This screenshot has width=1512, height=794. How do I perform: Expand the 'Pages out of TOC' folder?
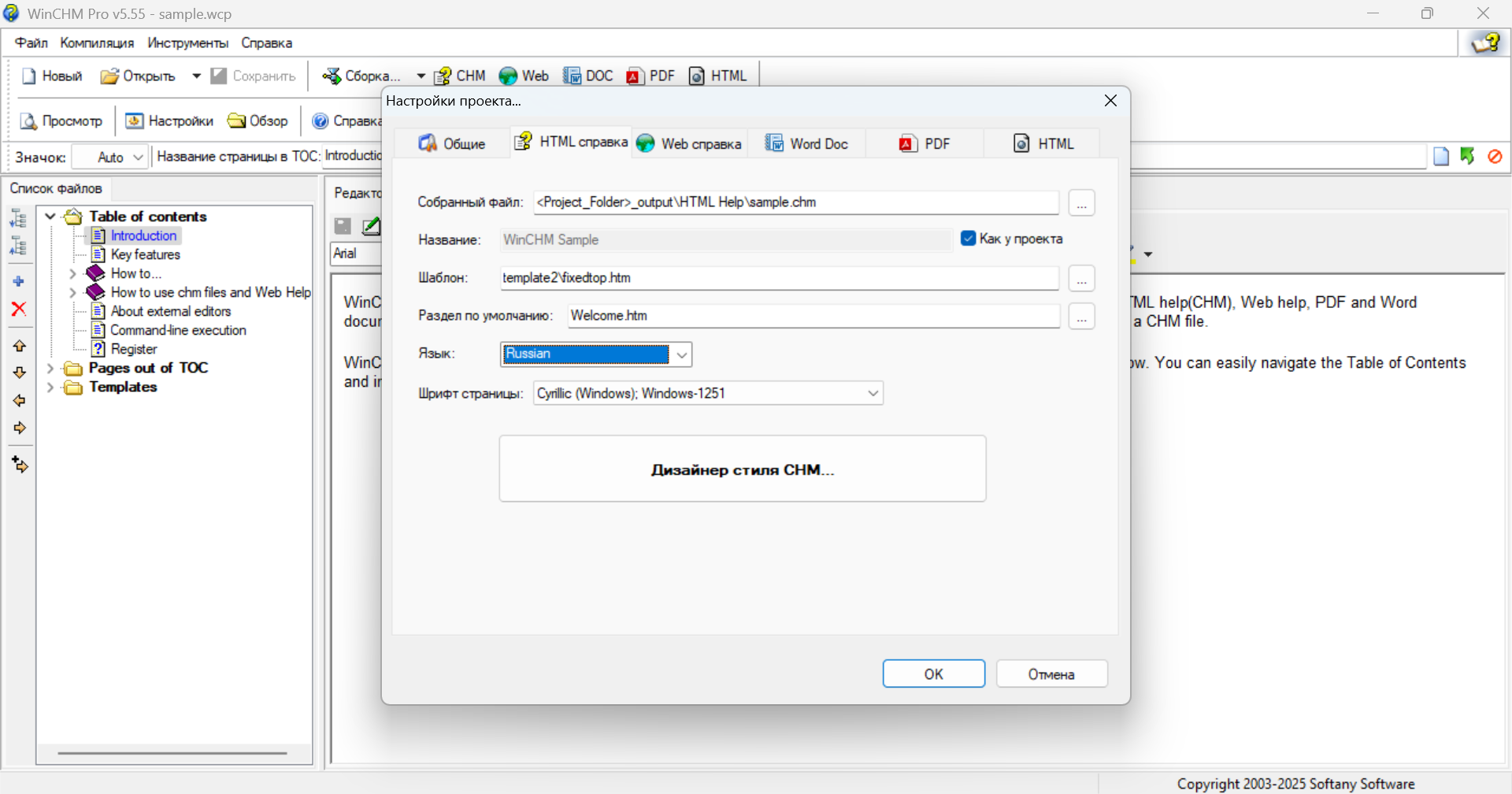(50, 368)
